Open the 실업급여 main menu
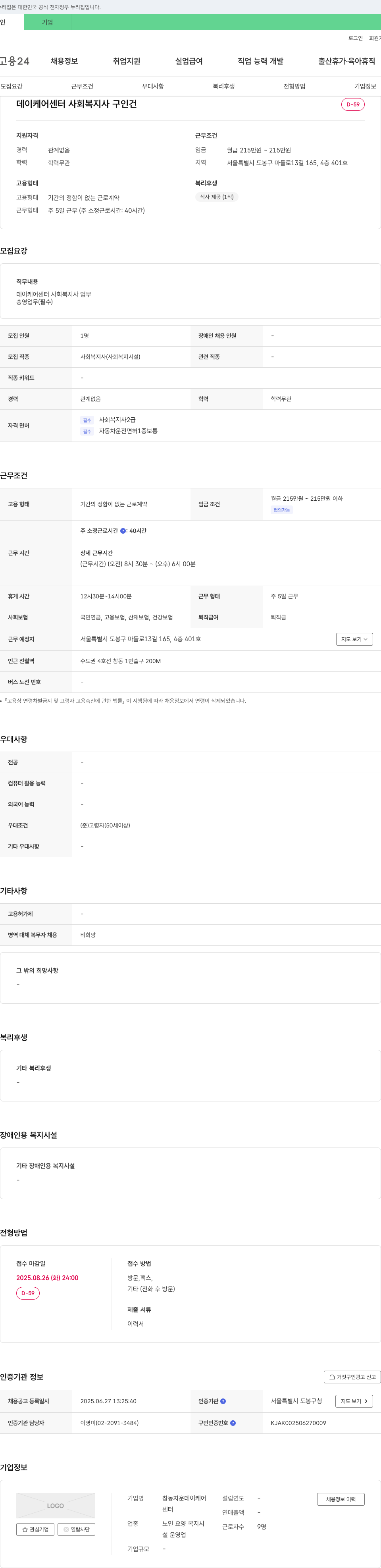The width and height of the screenshot is (381, 1568). (189, 61)
